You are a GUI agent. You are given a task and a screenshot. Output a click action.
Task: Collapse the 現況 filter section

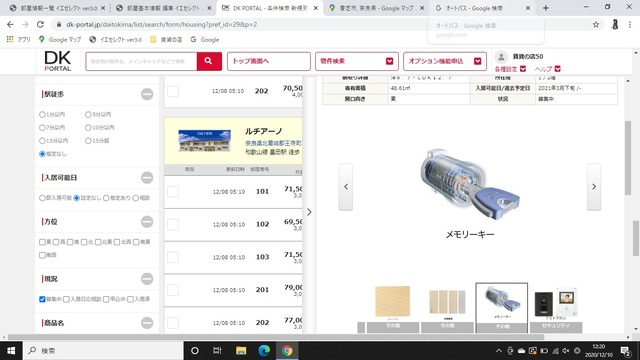click(x=147, y=279)
